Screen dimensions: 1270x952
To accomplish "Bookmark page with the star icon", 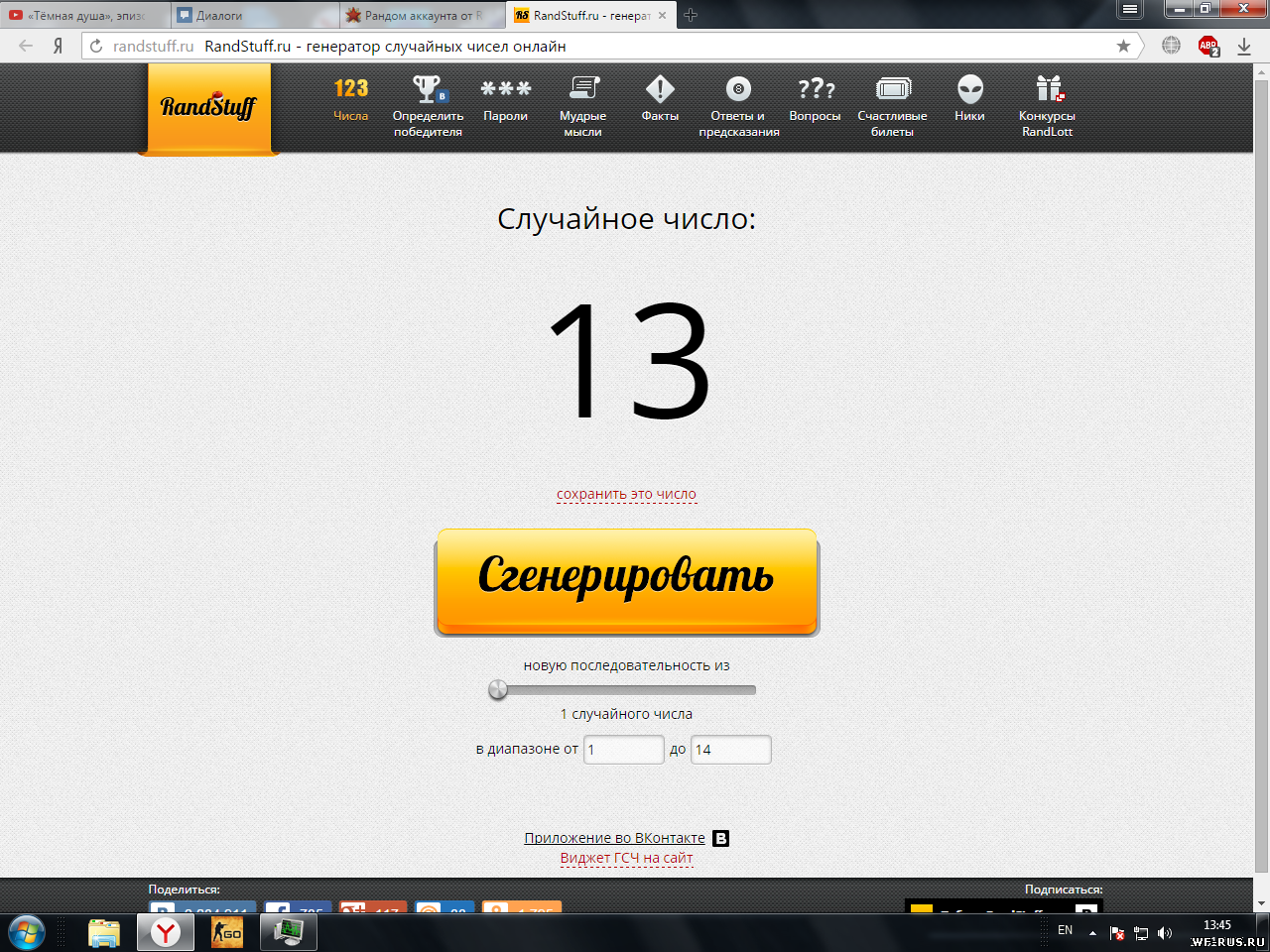I will (x=1123, y=46).
